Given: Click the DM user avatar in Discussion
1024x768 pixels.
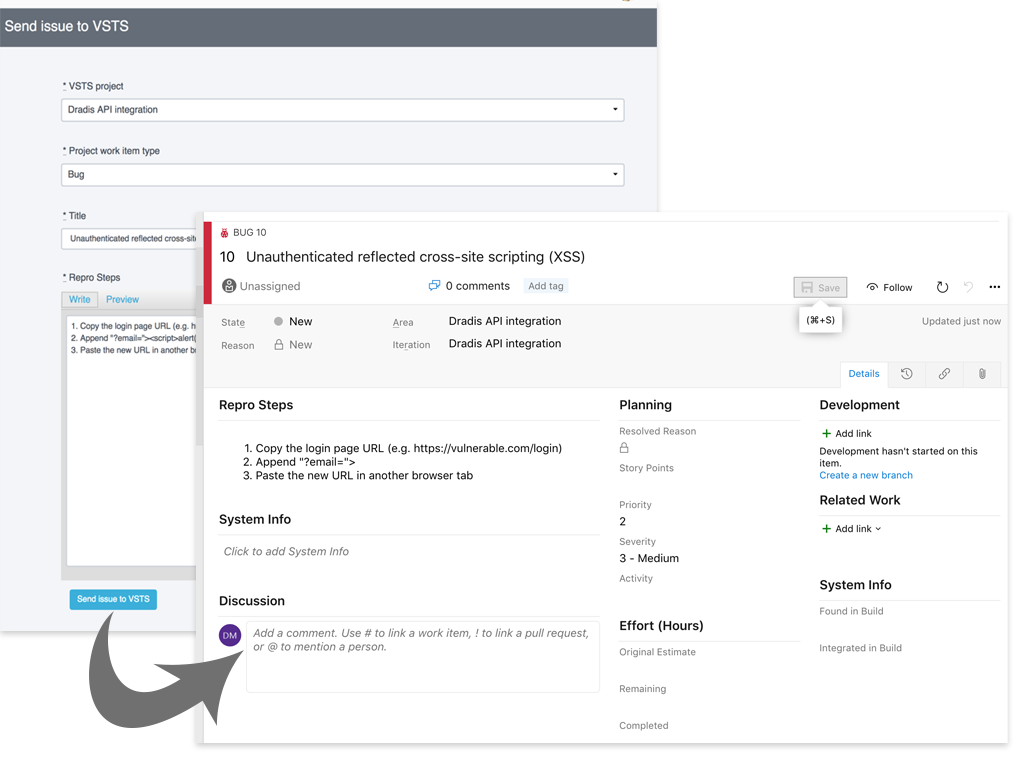Looking at the screenshot, I should [230, 635].
